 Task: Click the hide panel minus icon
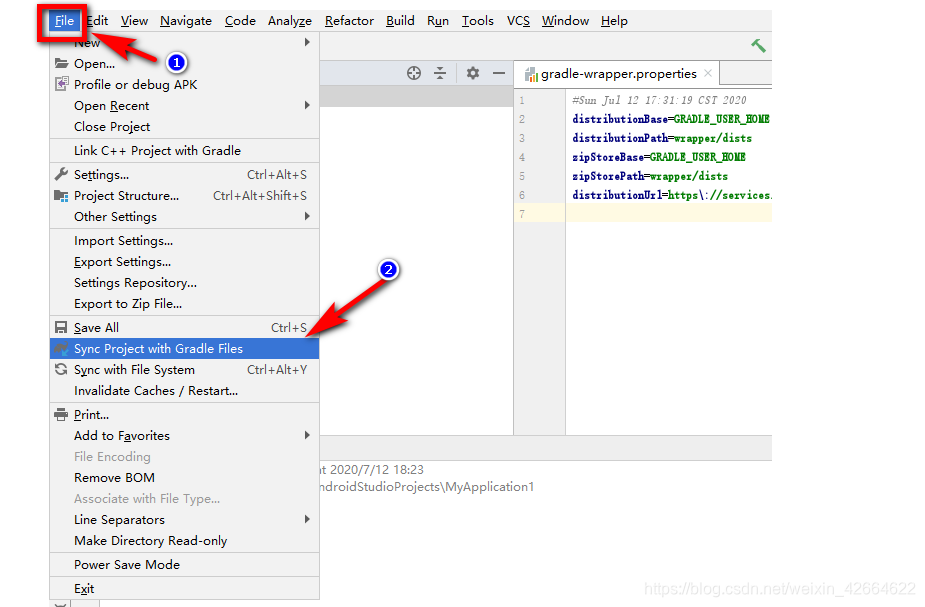pyautogui.click(x=499, y=73)
